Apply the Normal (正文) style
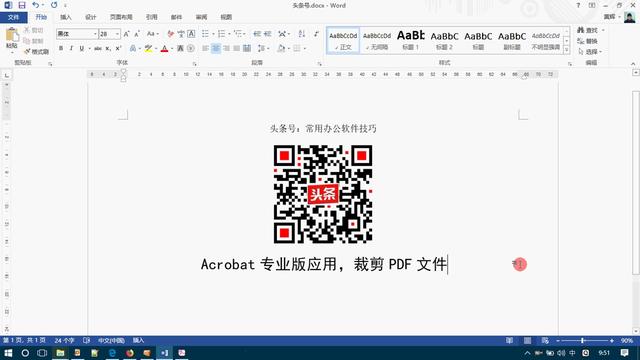The width and height of the screenshot is (640, 360). click(343, 40)
